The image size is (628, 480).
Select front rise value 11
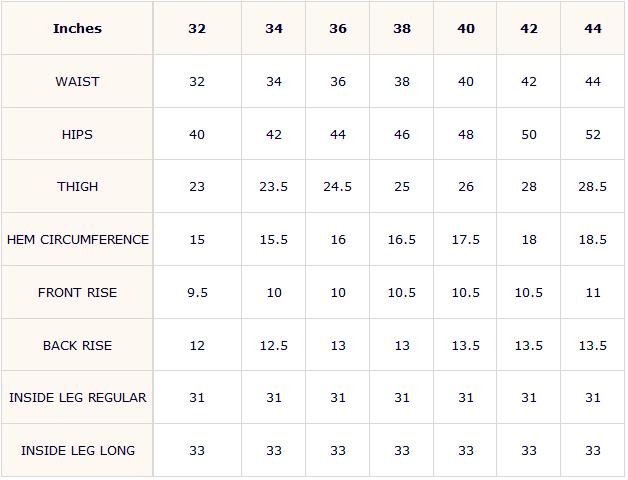click(x=593, y=292)
